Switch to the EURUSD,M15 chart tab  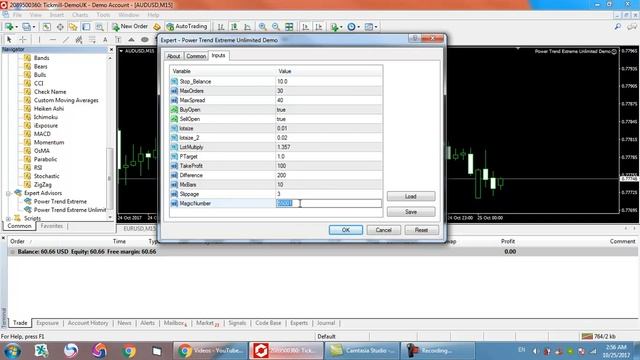coord(139,229)
